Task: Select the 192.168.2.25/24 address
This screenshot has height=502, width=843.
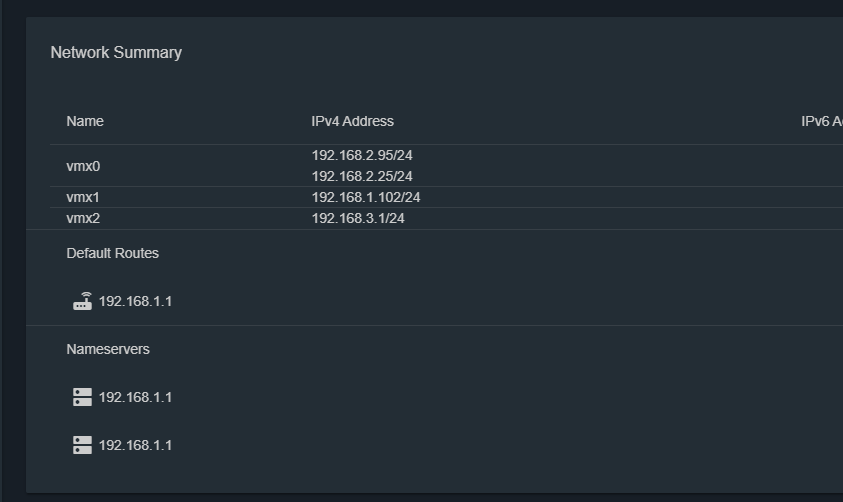Action: click(362, 176)
